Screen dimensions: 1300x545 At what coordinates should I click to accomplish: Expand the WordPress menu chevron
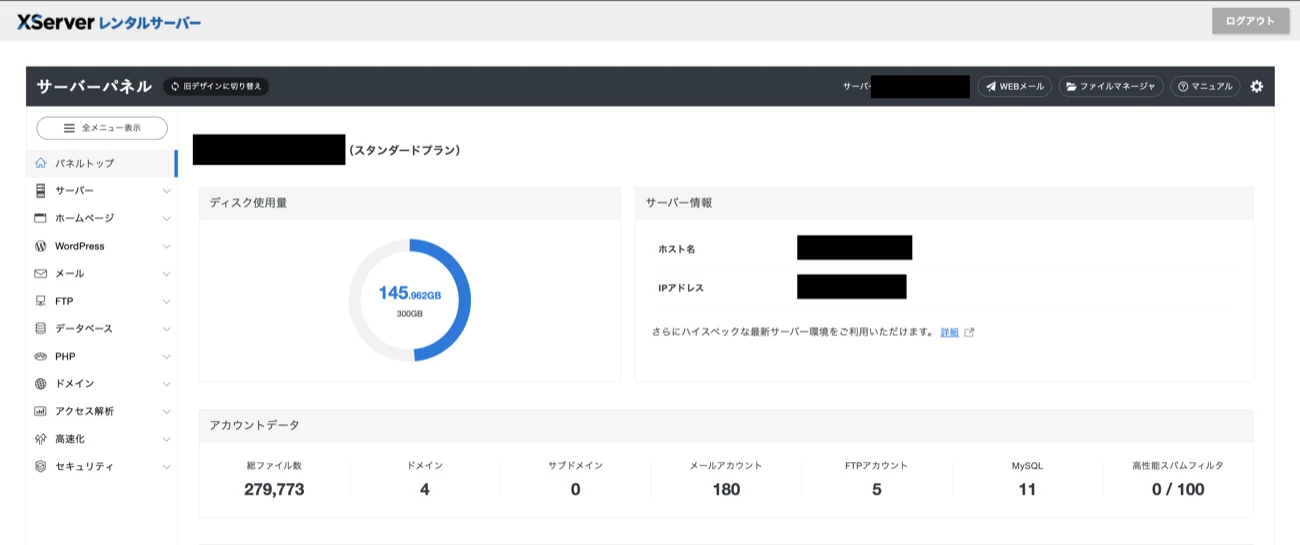click(x=166, y=246)
